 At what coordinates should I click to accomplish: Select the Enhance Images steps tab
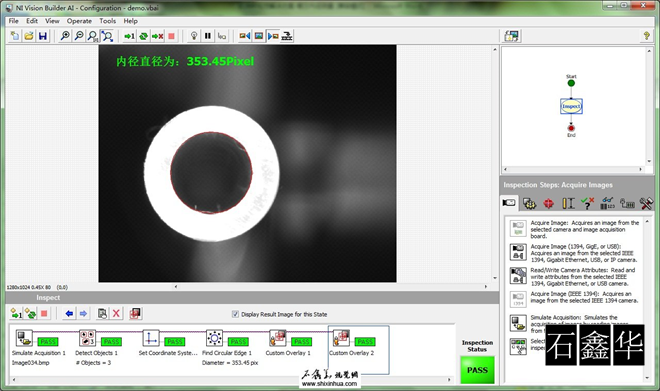coord(529,204)
